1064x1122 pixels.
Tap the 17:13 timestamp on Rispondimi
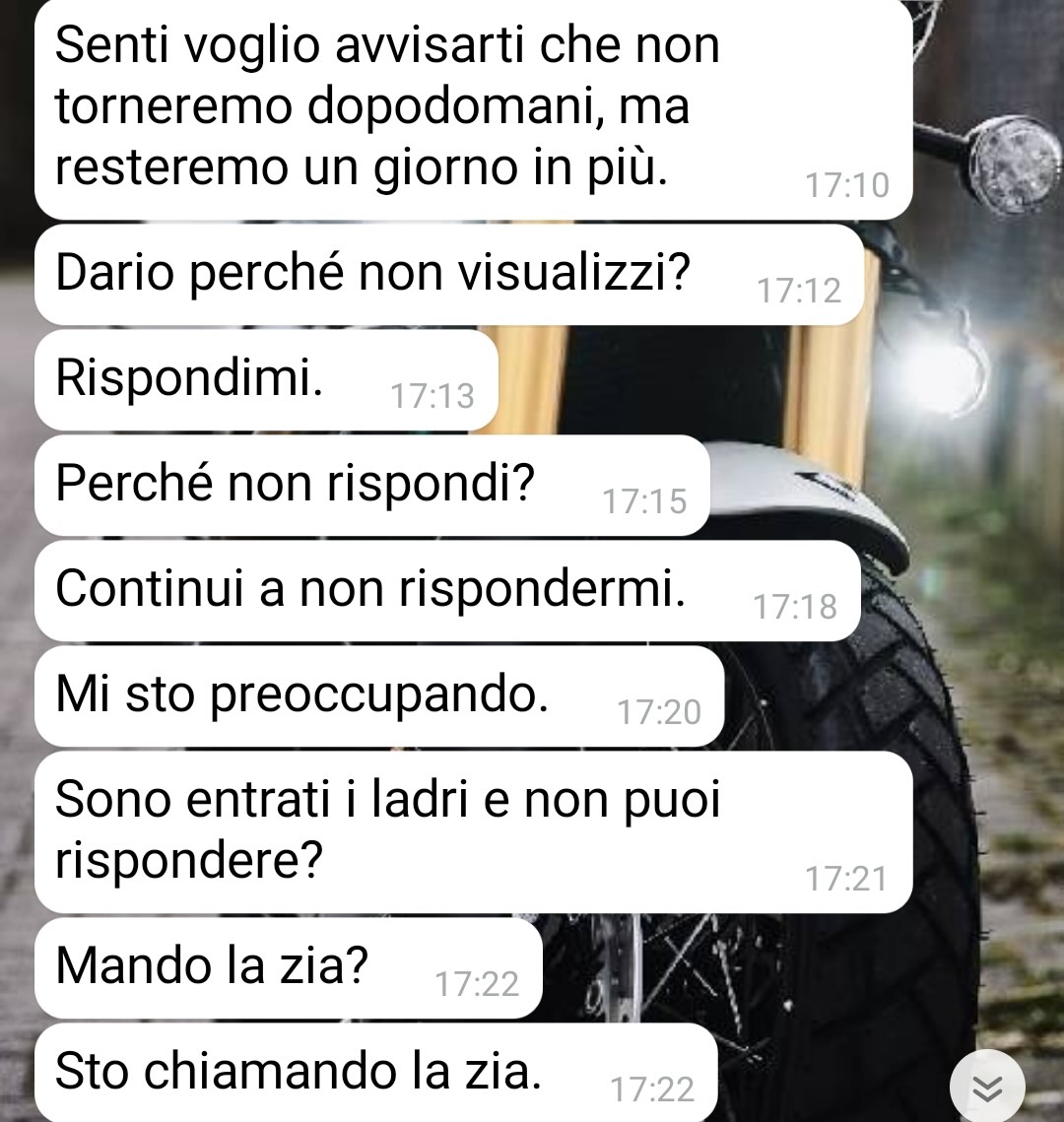coord(432,396)
